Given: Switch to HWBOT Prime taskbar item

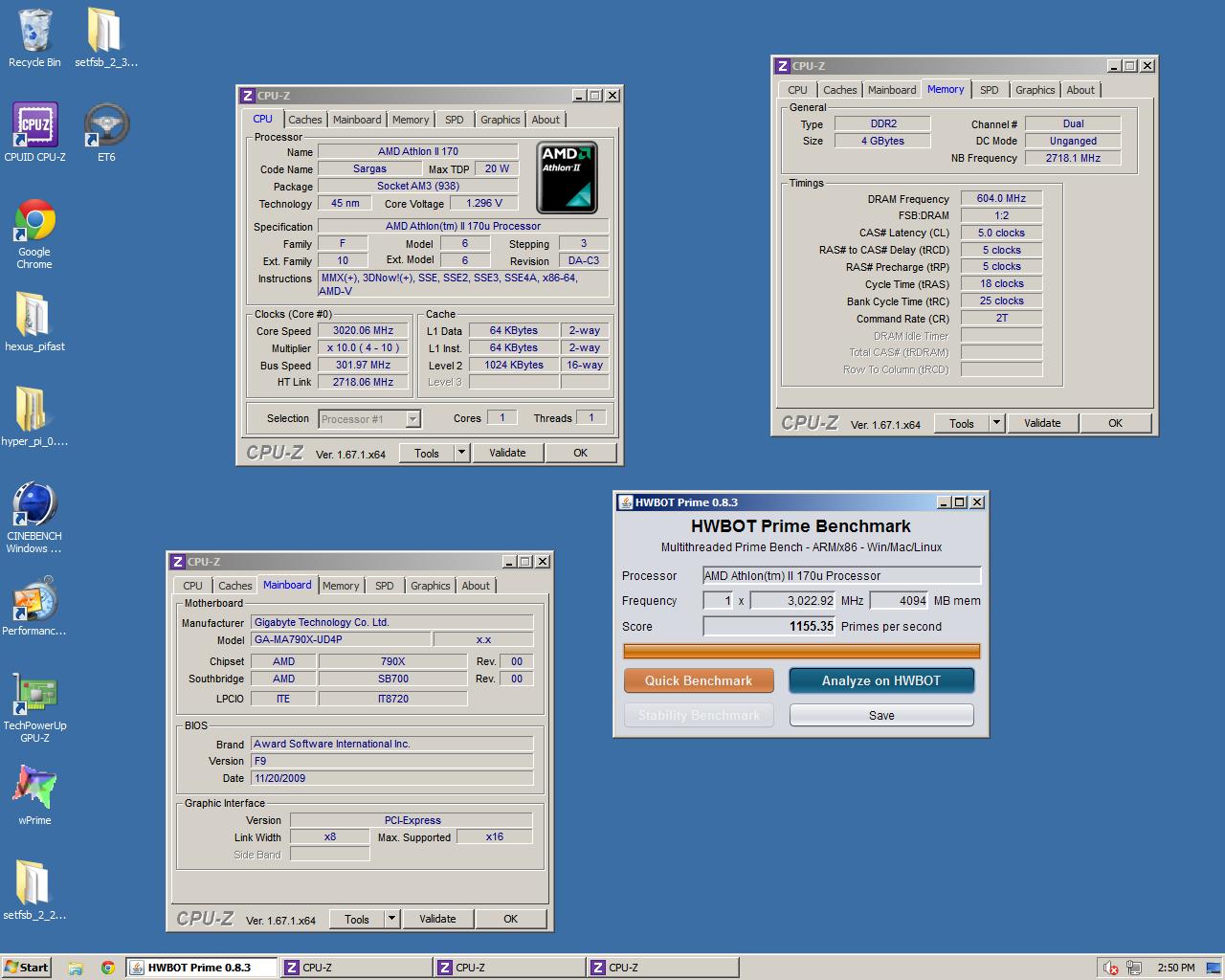Looking at the screenshot, I should point(202,968).
